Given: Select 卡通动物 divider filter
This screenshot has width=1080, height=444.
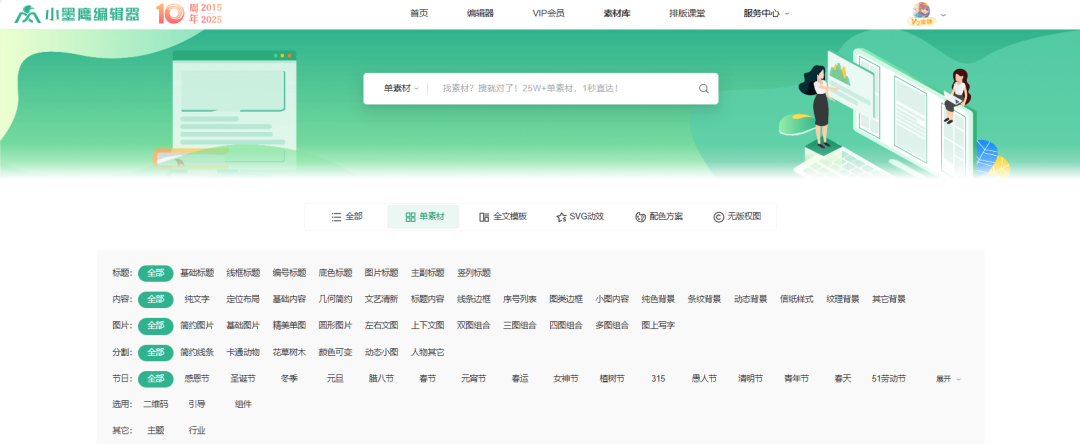Looking at the screenshot, I should 243,352.
